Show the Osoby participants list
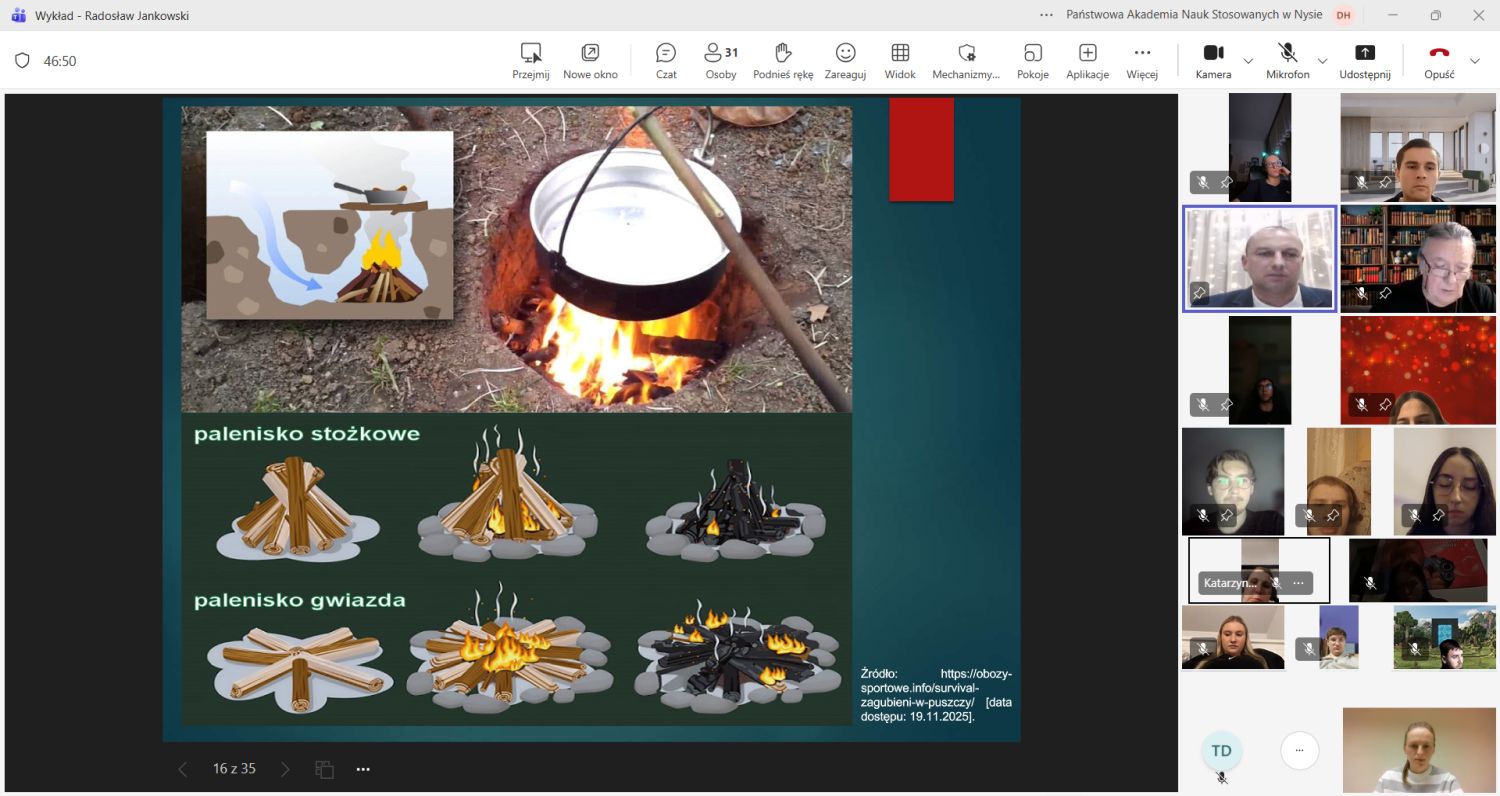1500x796 pixels. [720, 60]
